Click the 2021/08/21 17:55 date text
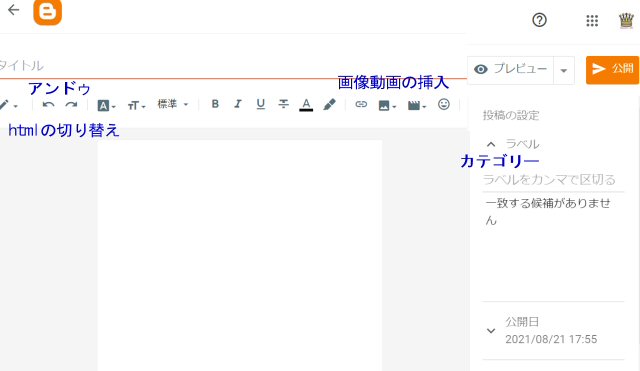The image size is (640, 371). [x=551, y=339]
